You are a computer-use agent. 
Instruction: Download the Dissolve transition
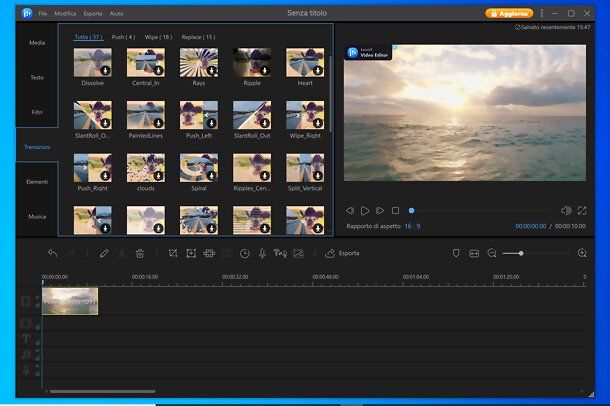point(105,70)
